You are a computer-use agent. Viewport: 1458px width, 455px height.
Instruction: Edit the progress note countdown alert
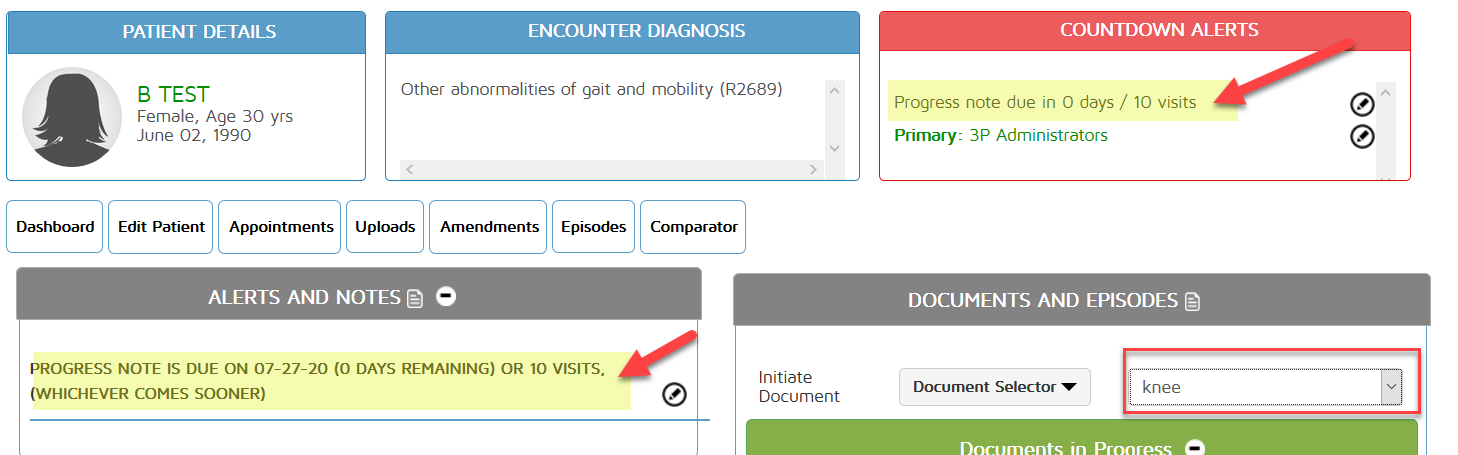1362,104
